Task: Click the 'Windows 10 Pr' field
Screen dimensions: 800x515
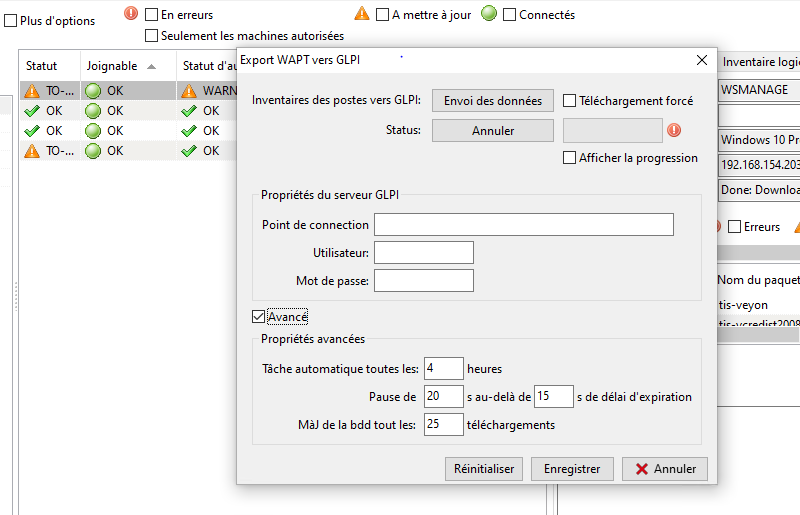Action: (x=759, y=140)
